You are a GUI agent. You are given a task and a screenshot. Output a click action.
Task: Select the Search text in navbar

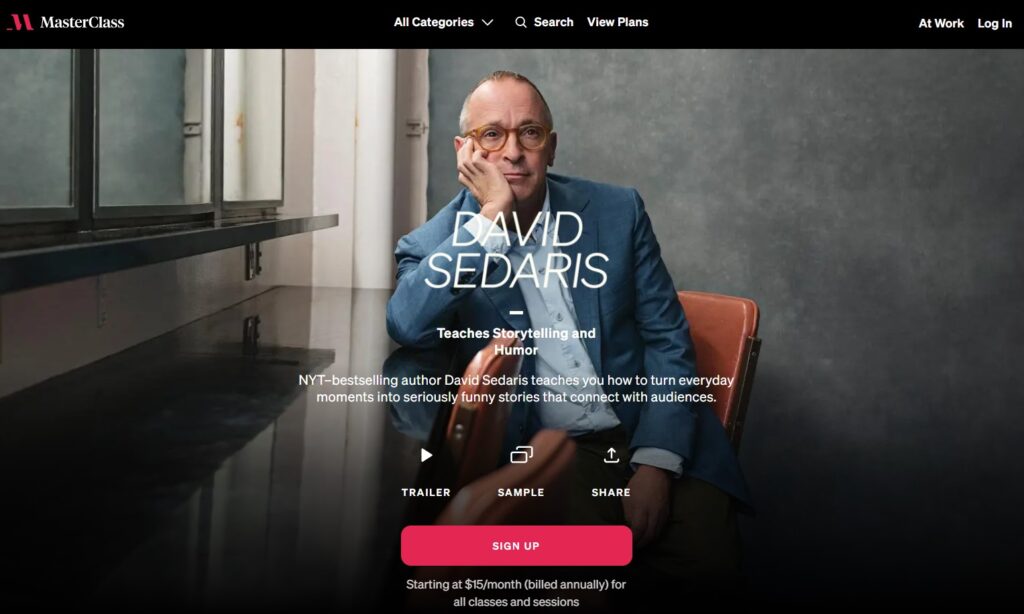pos(553,22)
